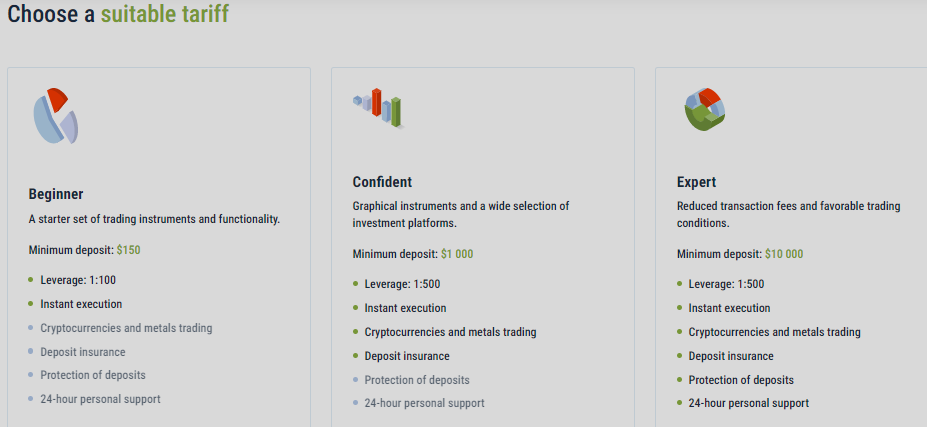927x427 pixels.
Task: Click the Confident tariff bar chart icon
Action: click(x=379, y=107)
